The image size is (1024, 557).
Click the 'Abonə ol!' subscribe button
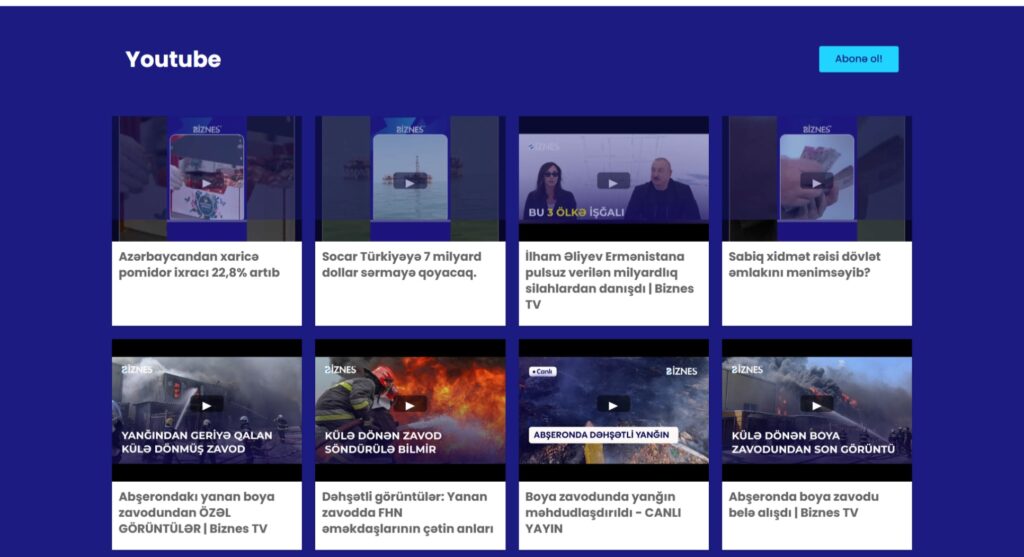(x=858, y=59)
